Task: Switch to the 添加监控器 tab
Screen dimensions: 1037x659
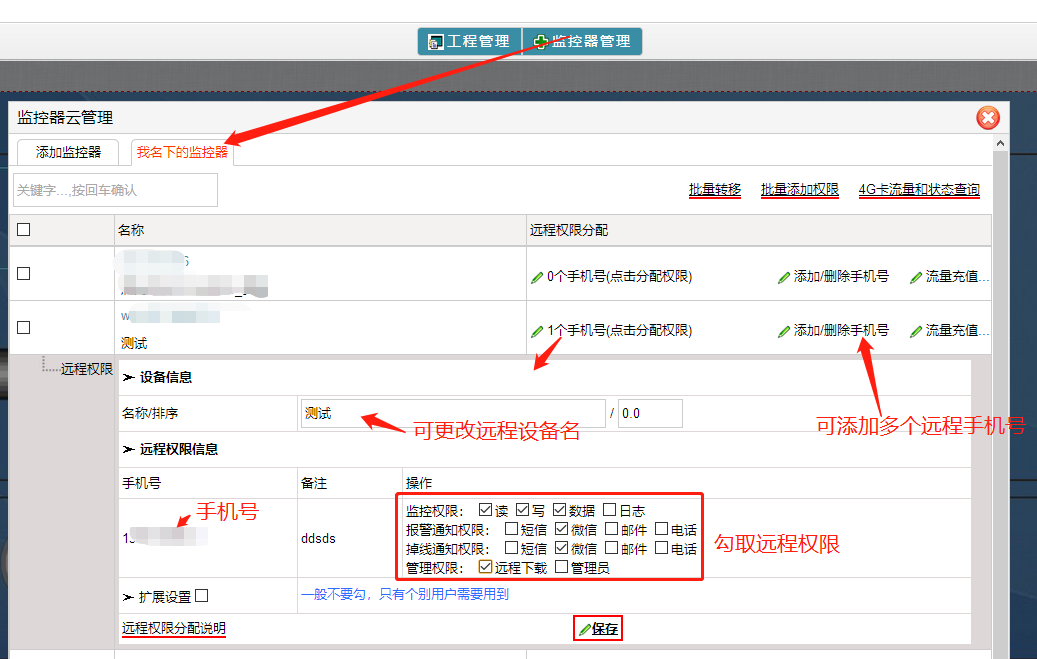Action: (x=68, y=152)
